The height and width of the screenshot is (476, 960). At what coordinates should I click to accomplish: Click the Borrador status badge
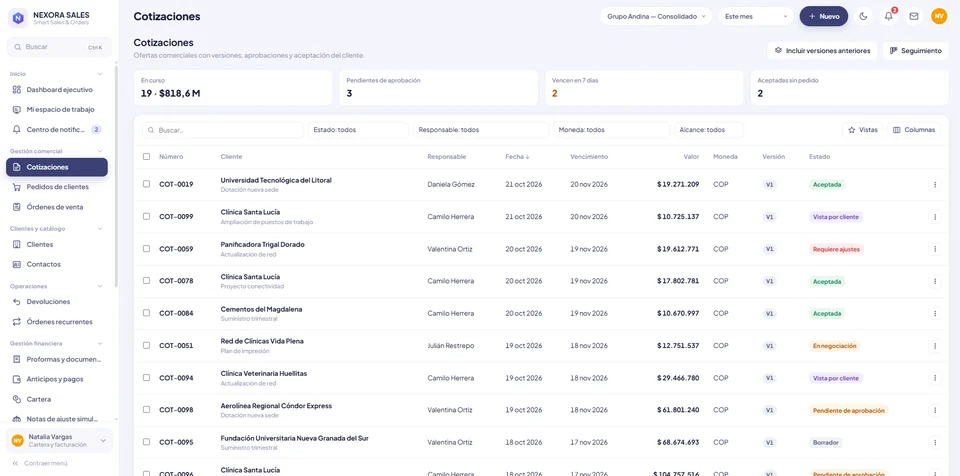pos(825,442)
